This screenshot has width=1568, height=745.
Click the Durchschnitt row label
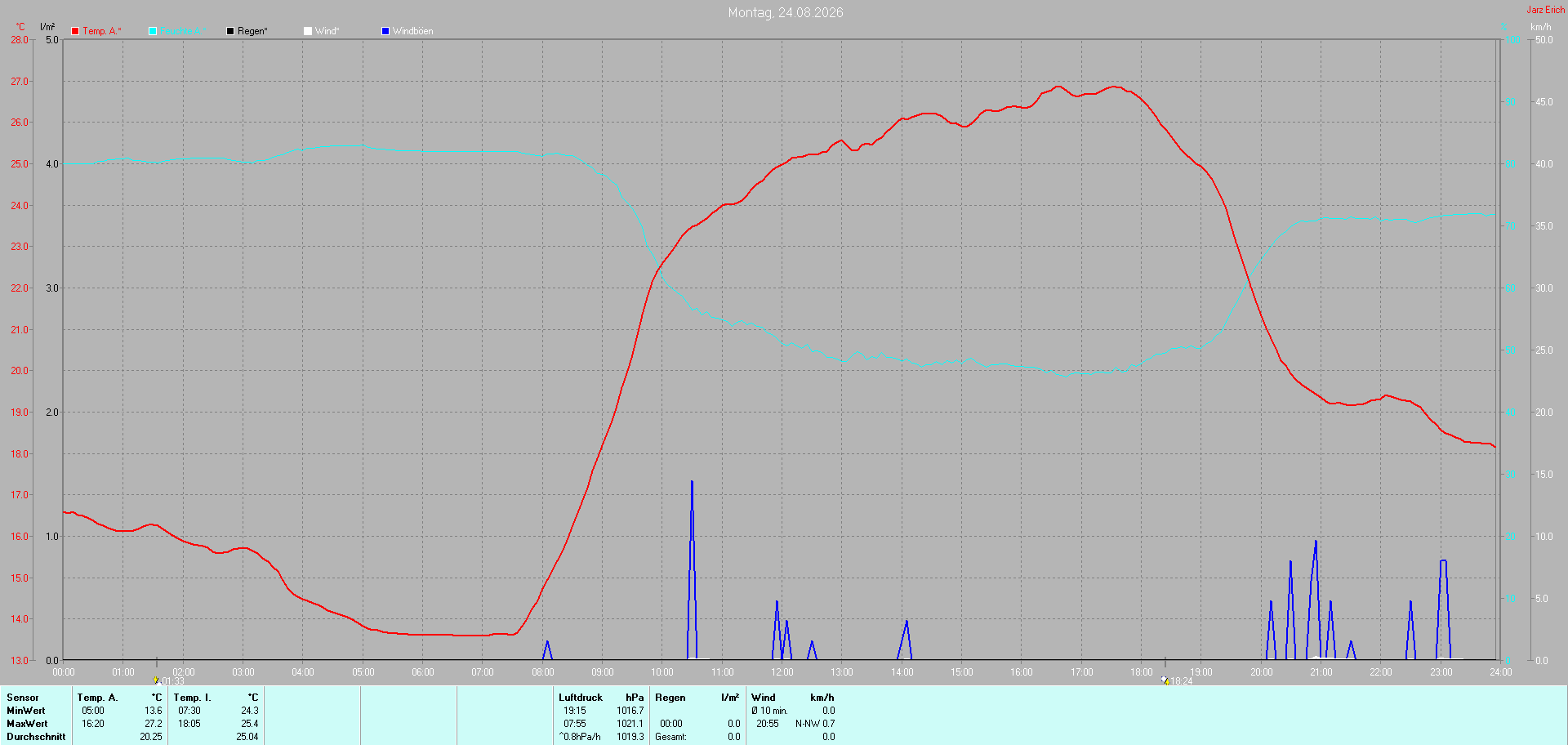point(36,737)
